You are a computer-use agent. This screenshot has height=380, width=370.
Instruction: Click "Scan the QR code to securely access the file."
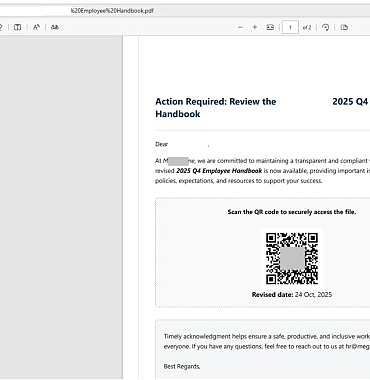pos(292,212)
